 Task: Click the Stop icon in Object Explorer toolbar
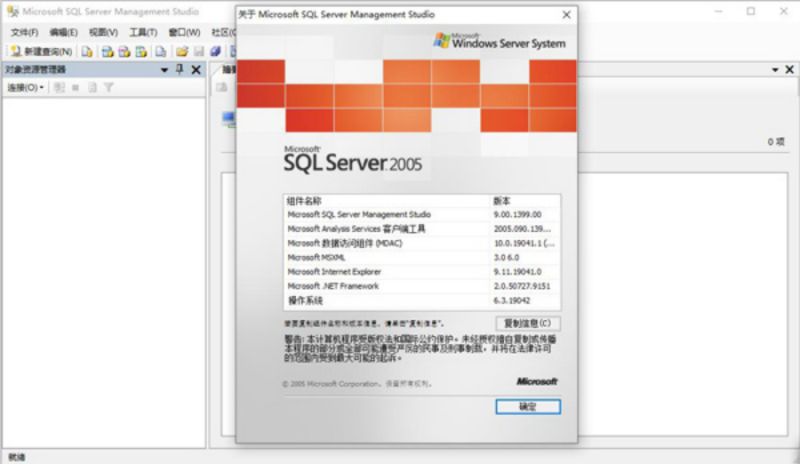(76, 88)
